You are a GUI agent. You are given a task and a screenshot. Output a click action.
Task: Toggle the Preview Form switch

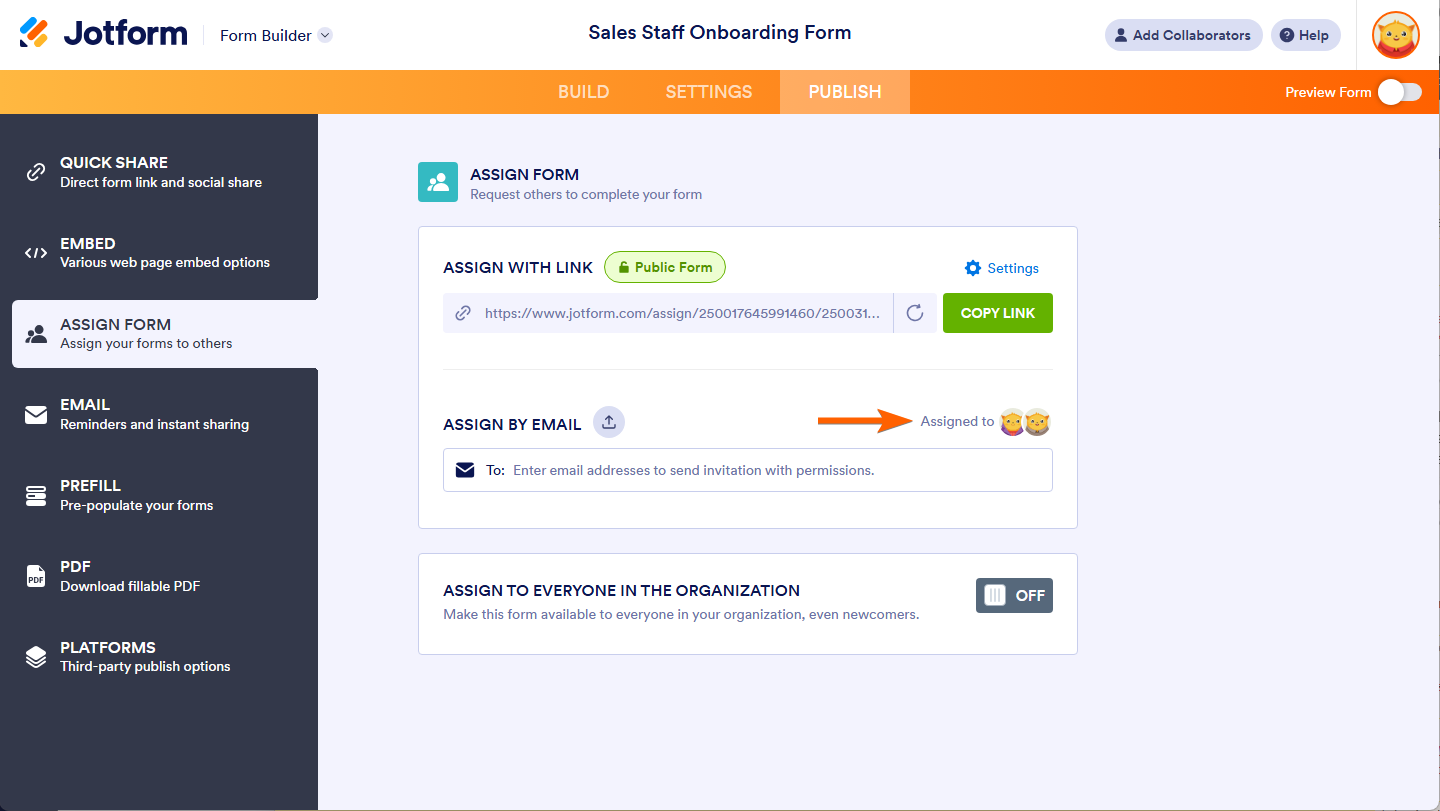[1399, 92]
